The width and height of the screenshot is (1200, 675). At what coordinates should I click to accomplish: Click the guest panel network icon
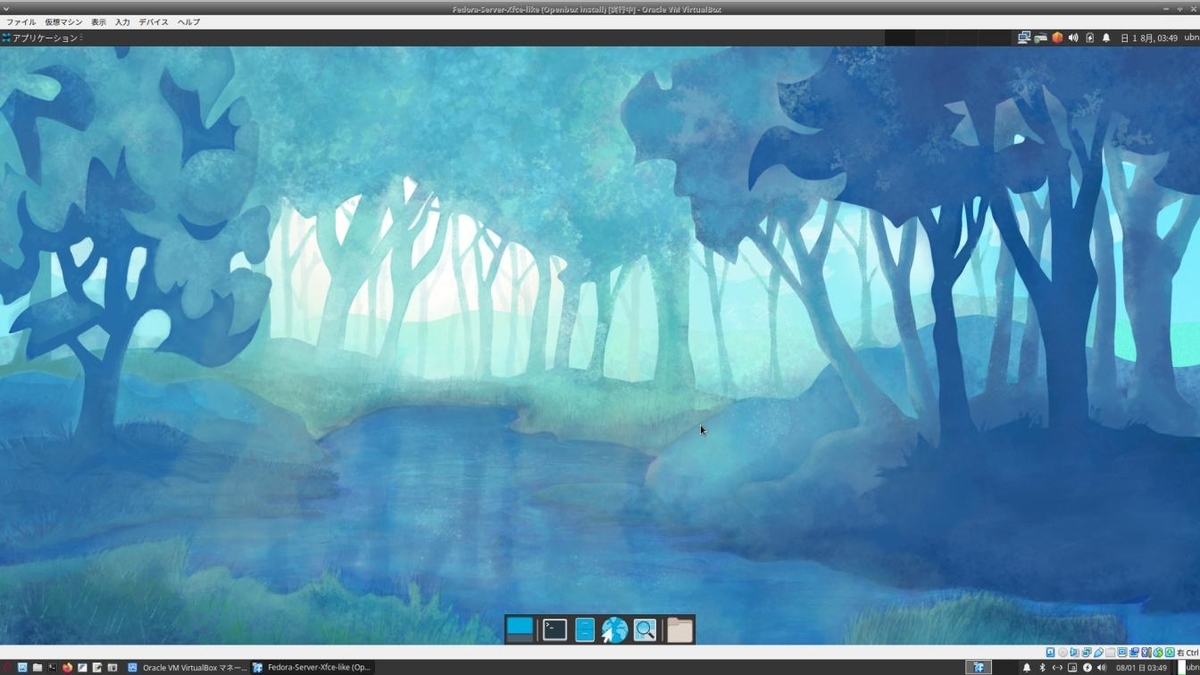pos(1024,38)
